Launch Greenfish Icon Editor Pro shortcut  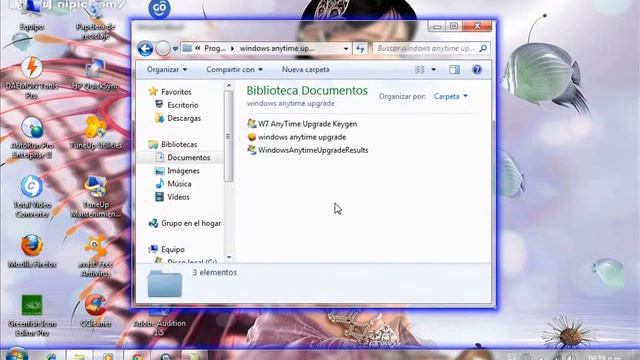pyautogui.click(x=31, y=316)
